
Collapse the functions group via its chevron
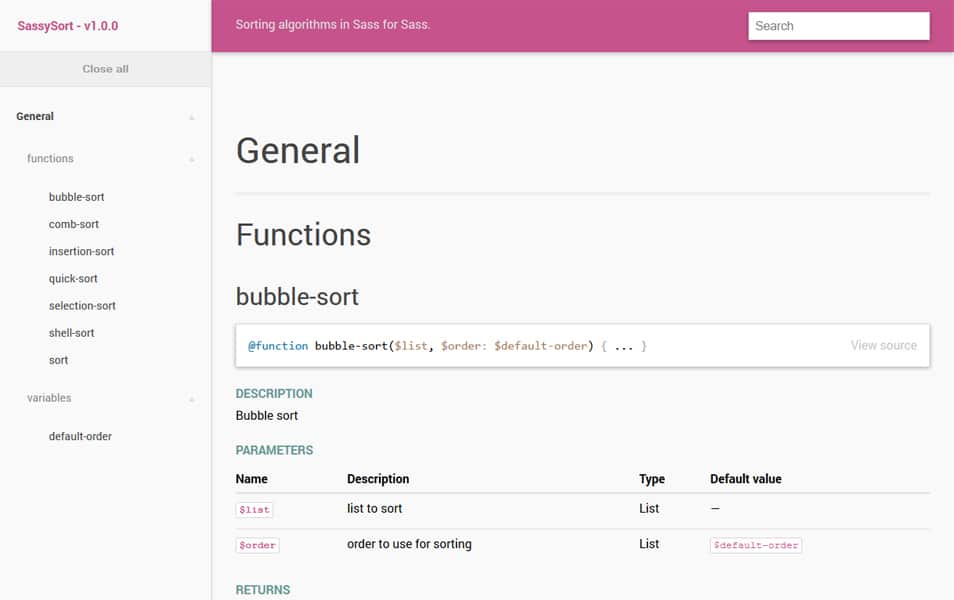pyautogui.click(x=191, y=159)
